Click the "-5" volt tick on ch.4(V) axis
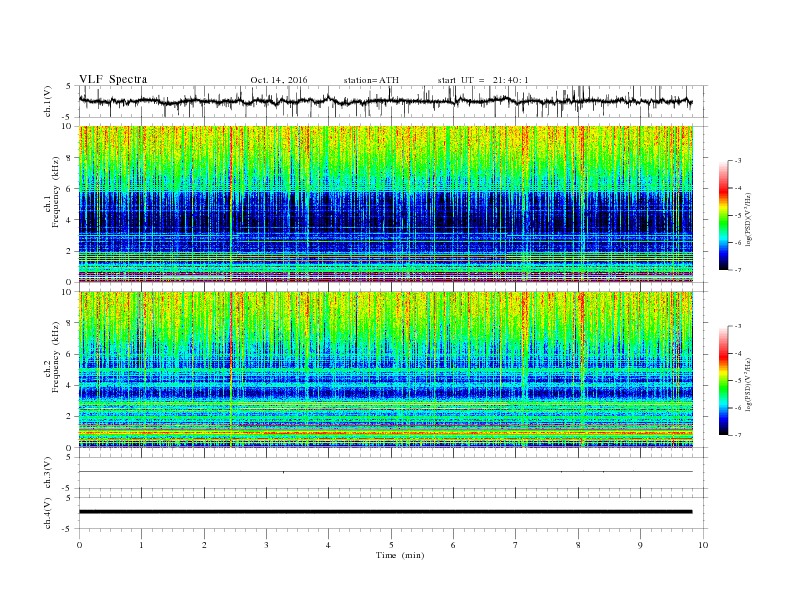 68,529
